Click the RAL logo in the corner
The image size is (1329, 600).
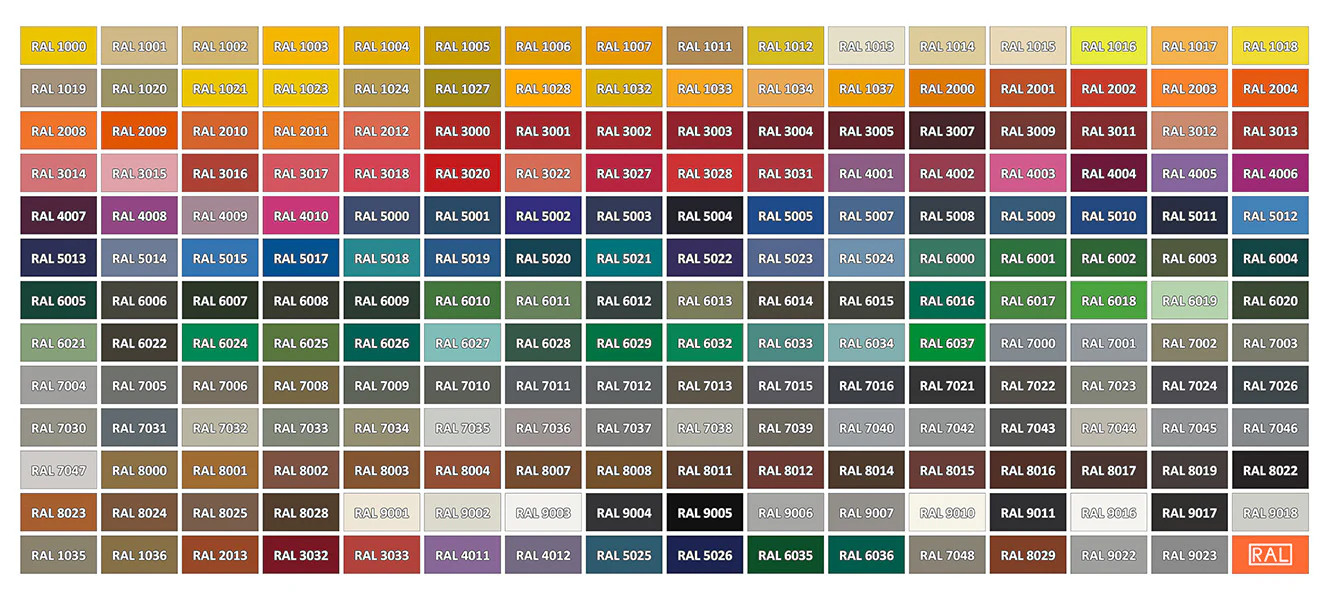1270,555
